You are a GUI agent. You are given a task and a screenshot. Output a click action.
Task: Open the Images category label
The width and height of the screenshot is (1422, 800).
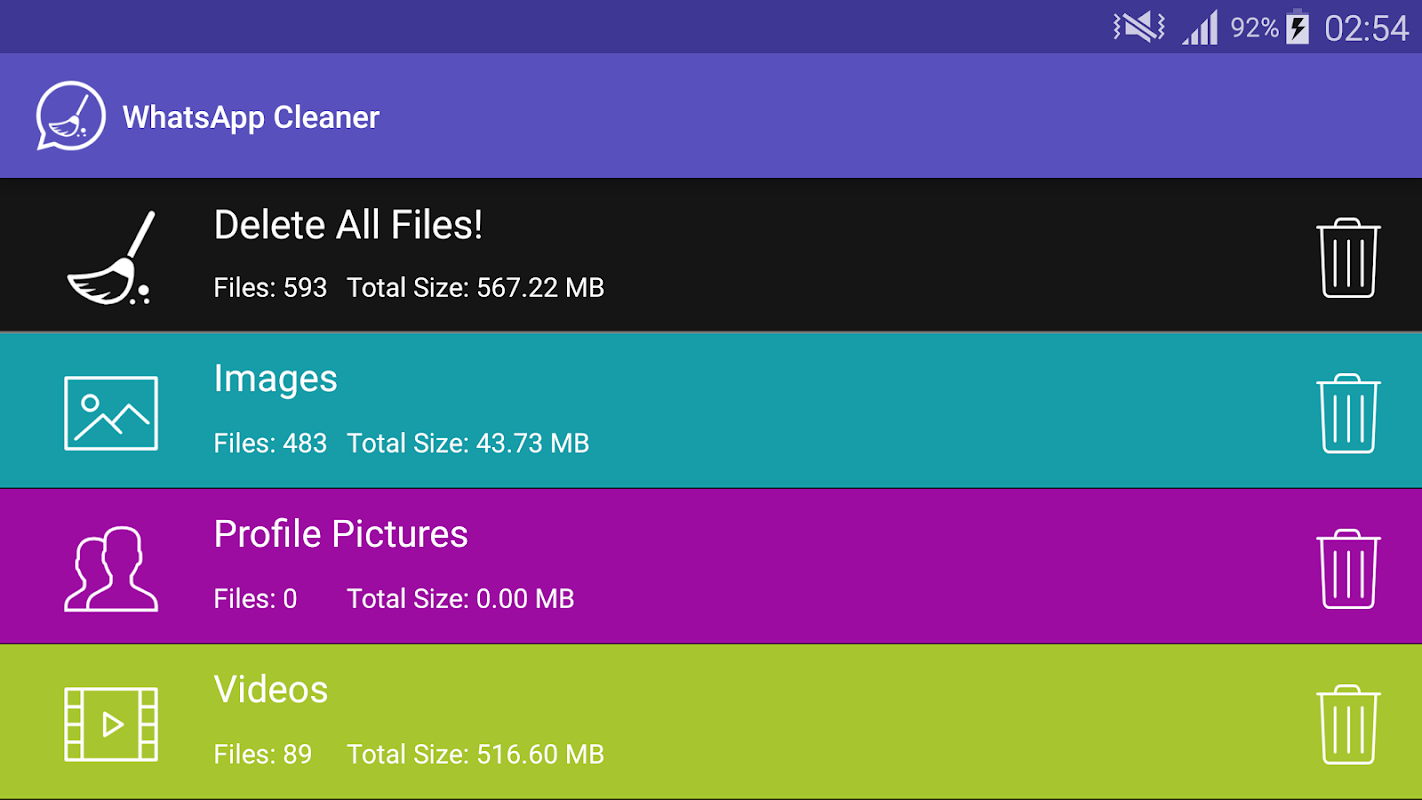point(275,379)
